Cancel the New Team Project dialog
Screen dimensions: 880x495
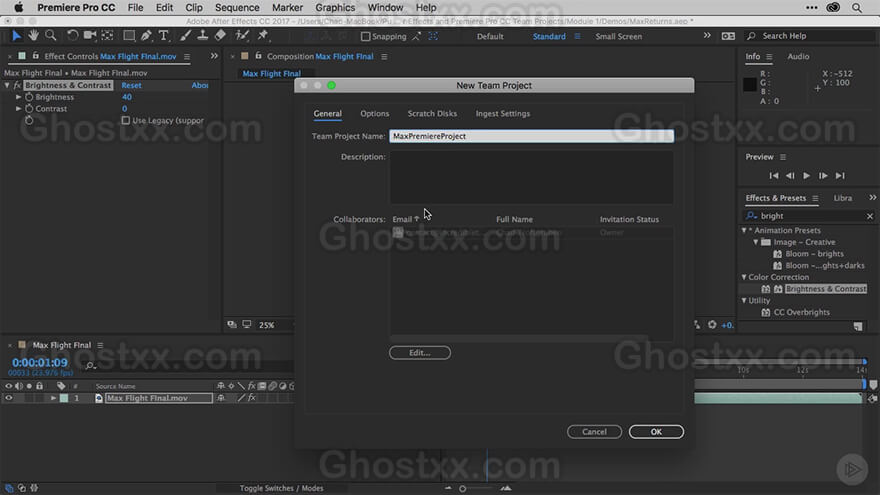[594, 432]
